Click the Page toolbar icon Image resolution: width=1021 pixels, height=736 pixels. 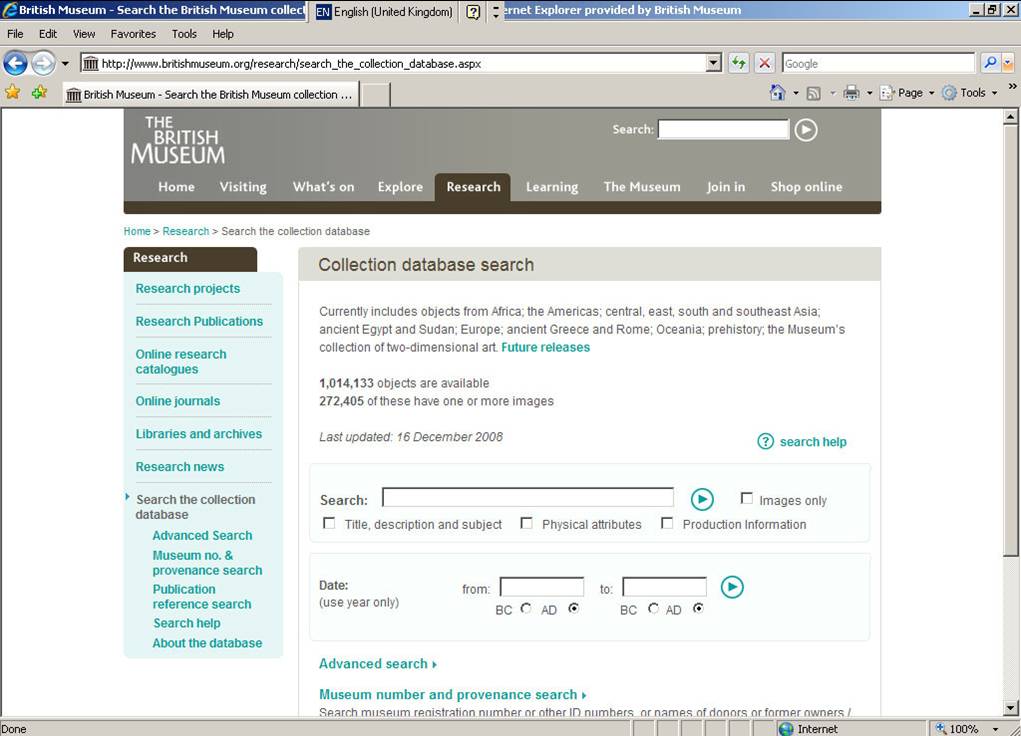pos(886,93)
